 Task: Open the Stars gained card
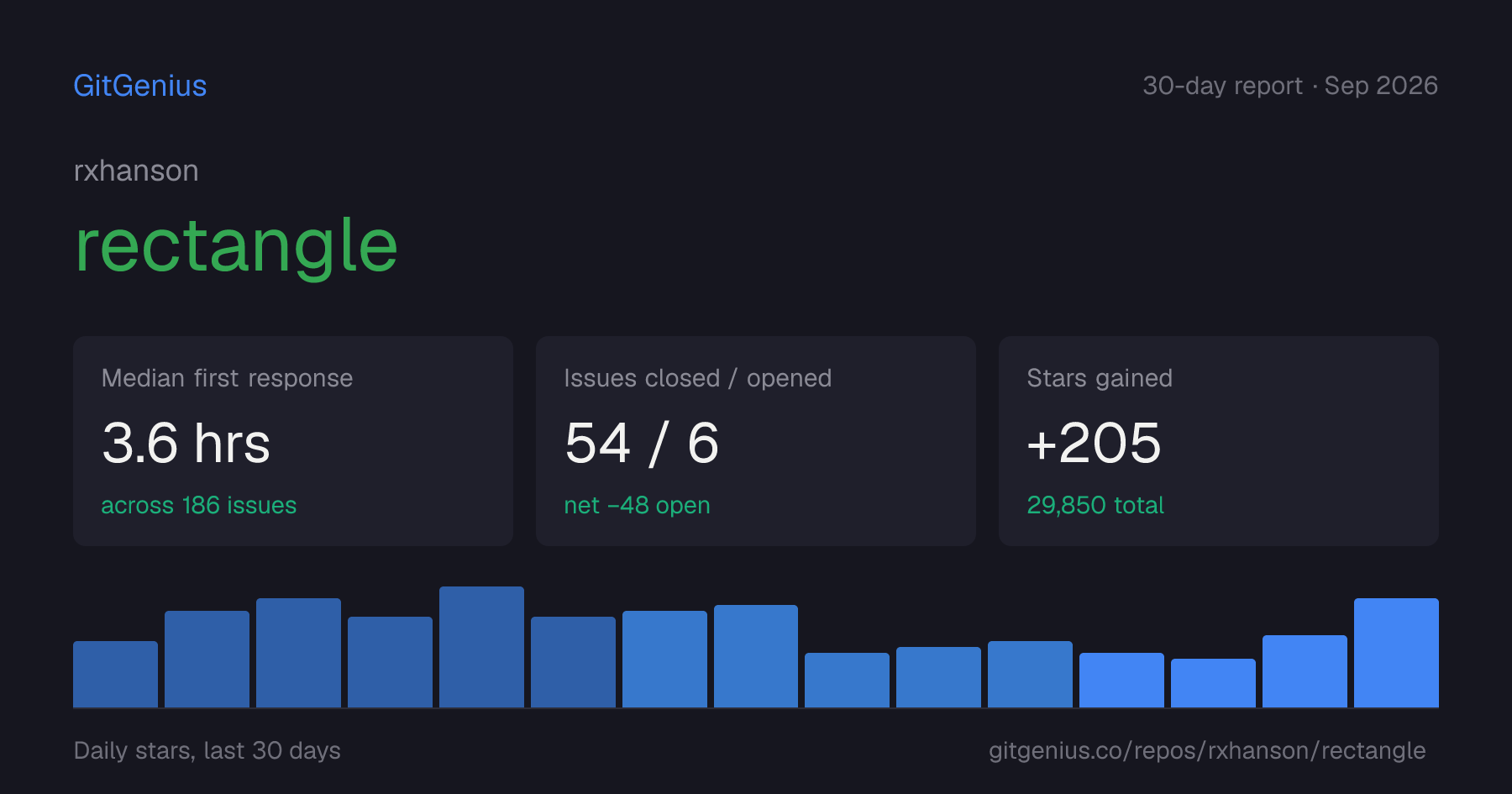point(1219,441)
